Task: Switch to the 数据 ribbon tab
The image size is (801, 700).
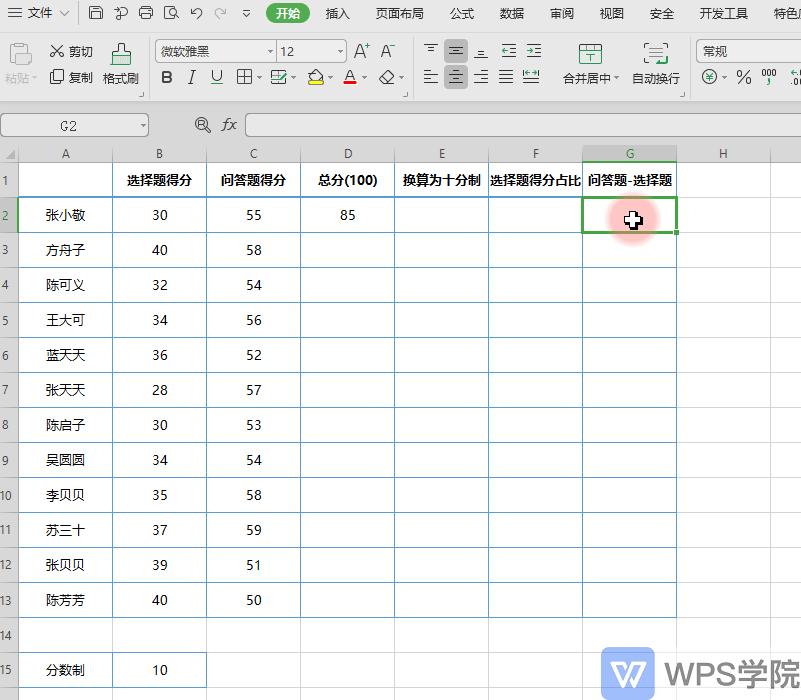Action: 510,13
